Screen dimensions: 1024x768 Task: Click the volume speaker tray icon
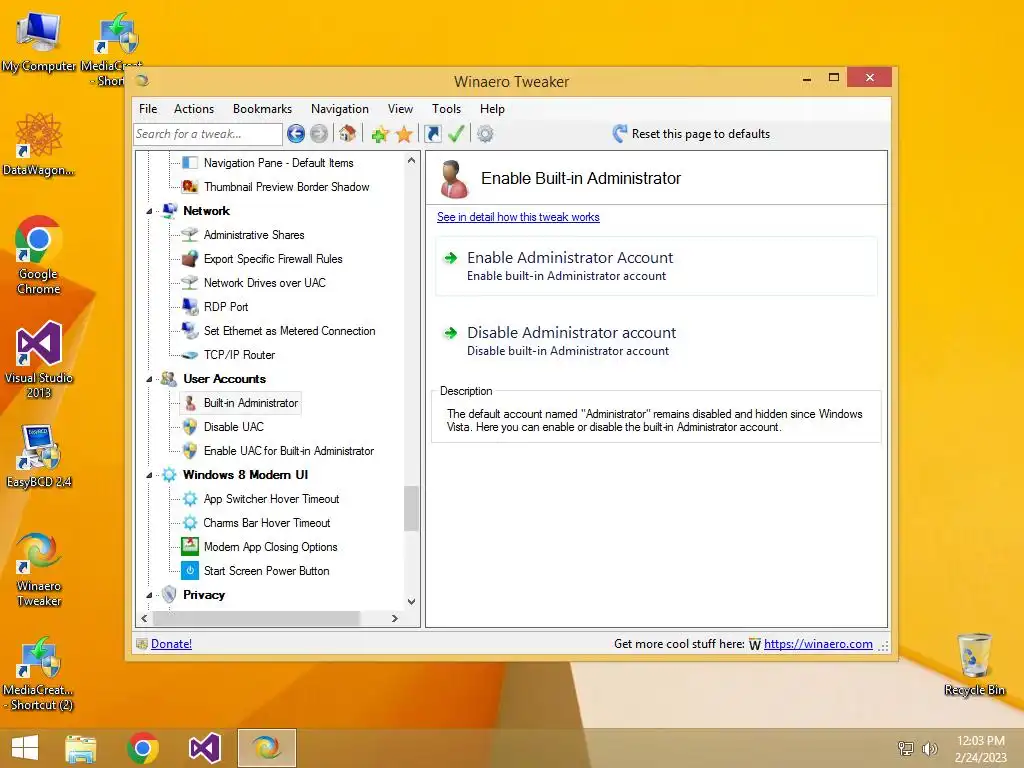pos(929,748)
